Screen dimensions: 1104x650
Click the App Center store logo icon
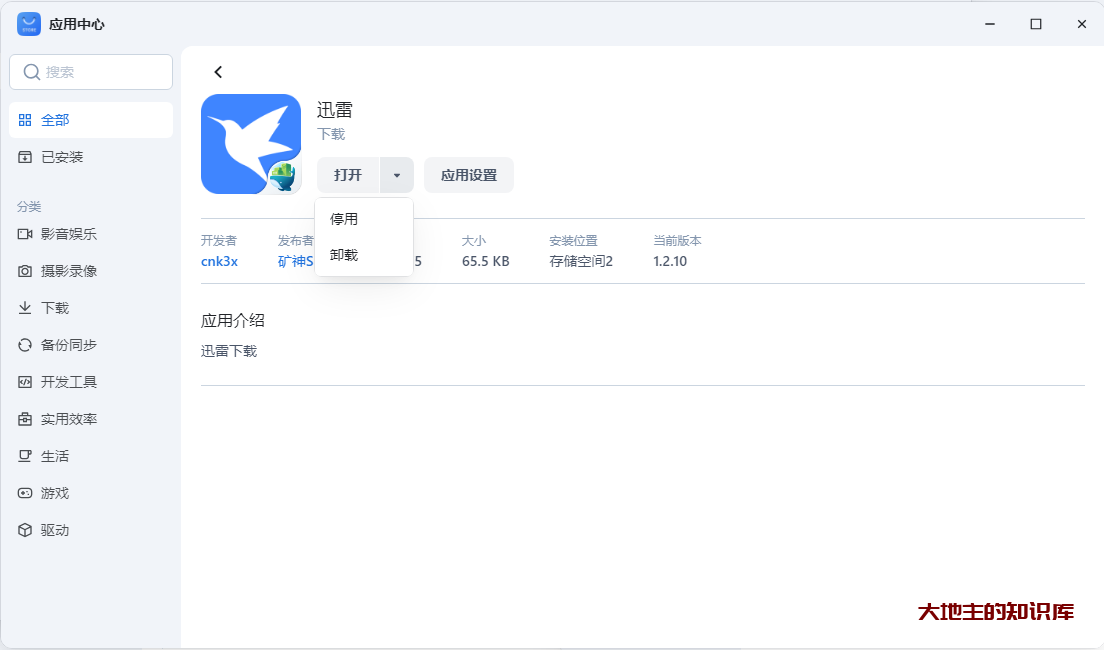pos(29,24)
